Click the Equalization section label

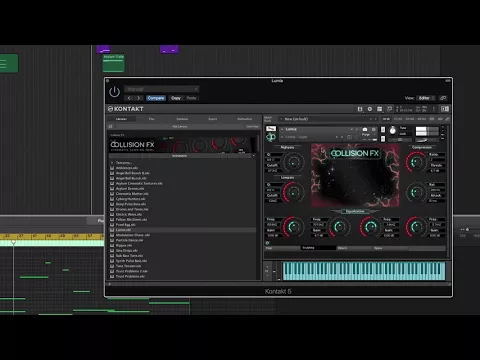point(355,211)
